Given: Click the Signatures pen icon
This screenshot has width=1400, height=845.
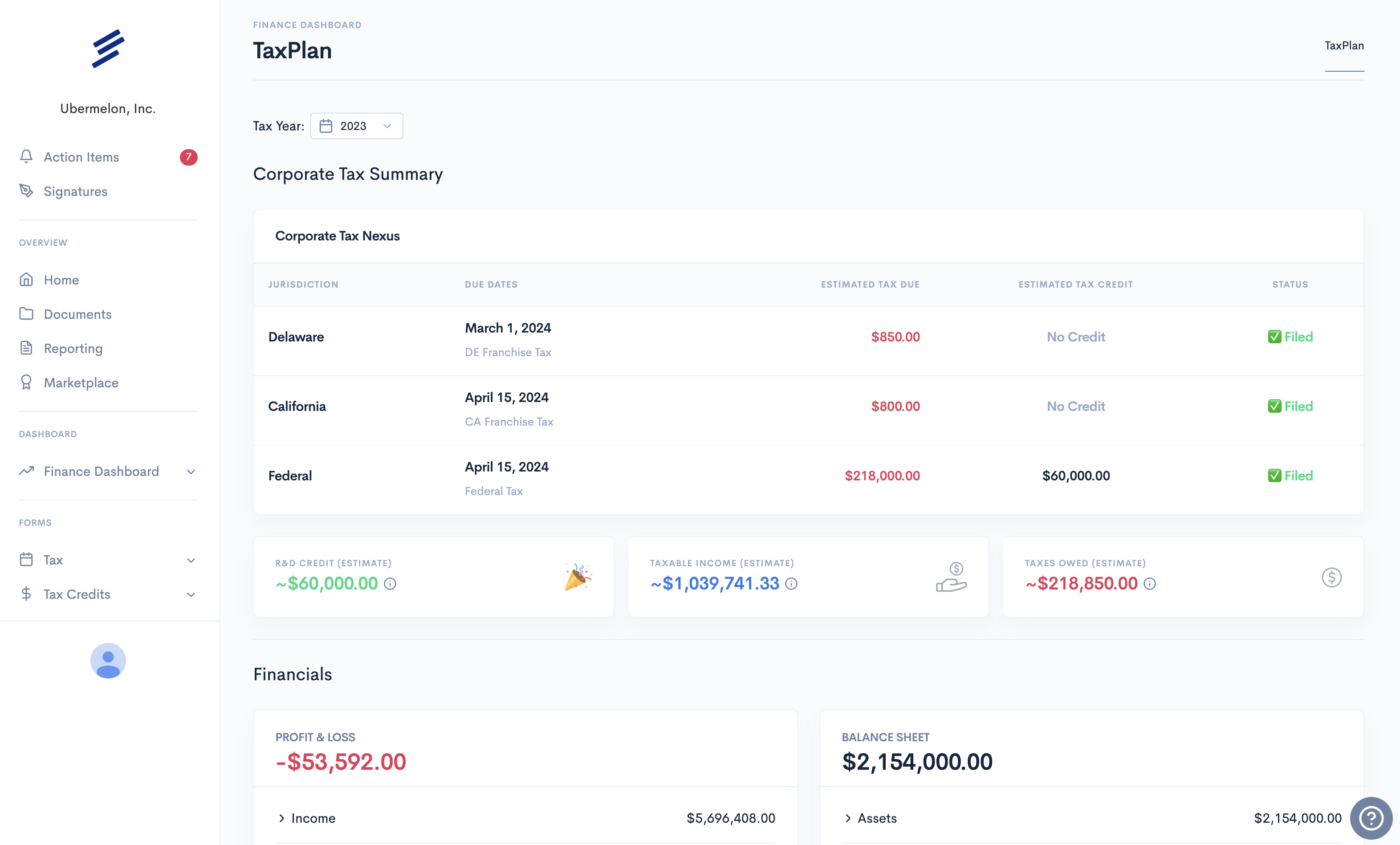Looking at the screenshot, I should coord(26,191).
